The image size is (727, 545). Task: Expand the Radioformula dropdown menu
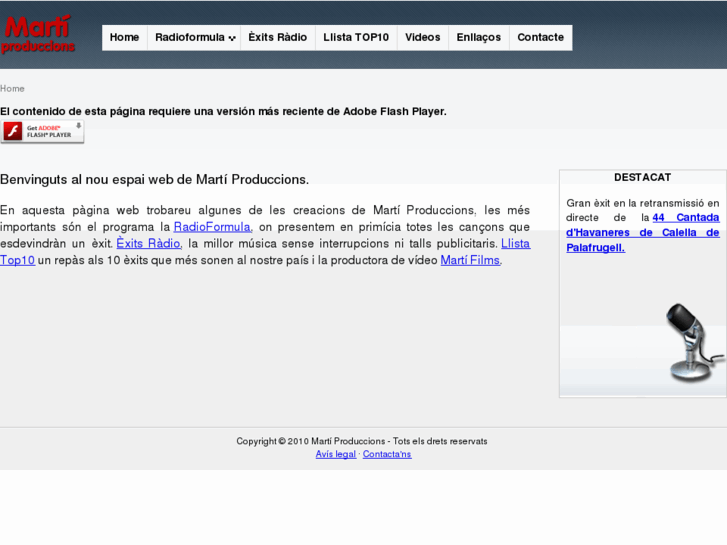[194, 38]
